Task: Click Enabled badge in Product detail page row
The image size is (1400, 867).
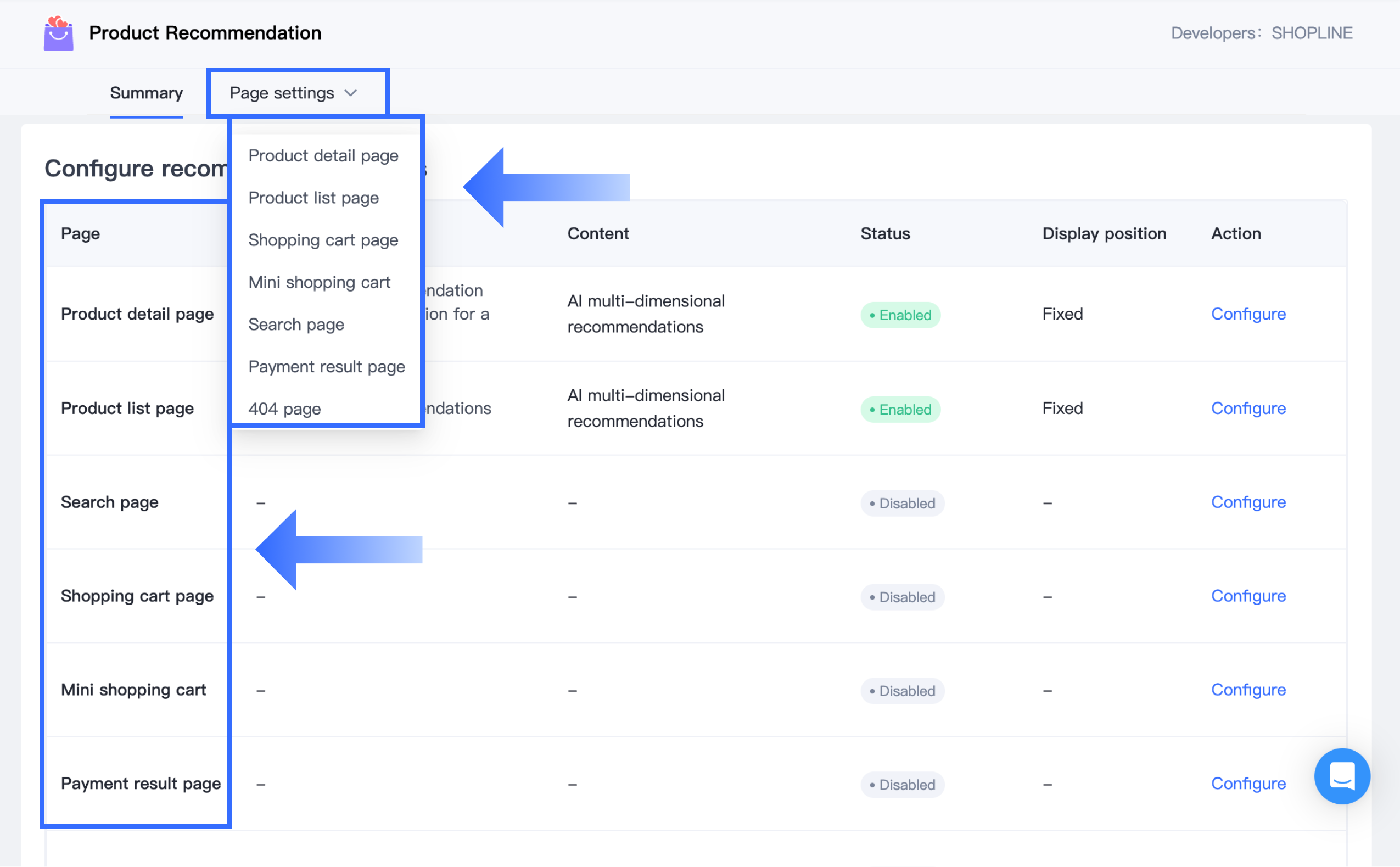Action: click(900, 315)
